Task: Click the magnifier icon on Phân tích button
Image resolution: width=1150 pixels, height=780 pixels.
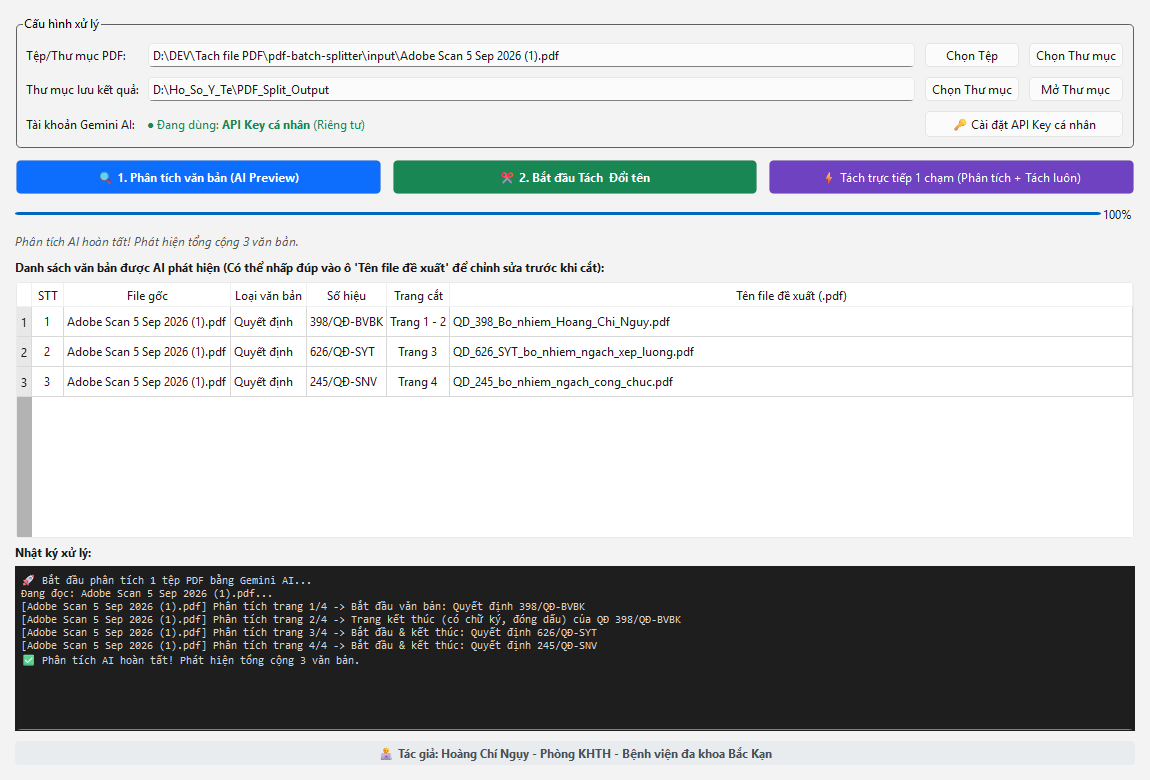Action: tap(106, 178)
